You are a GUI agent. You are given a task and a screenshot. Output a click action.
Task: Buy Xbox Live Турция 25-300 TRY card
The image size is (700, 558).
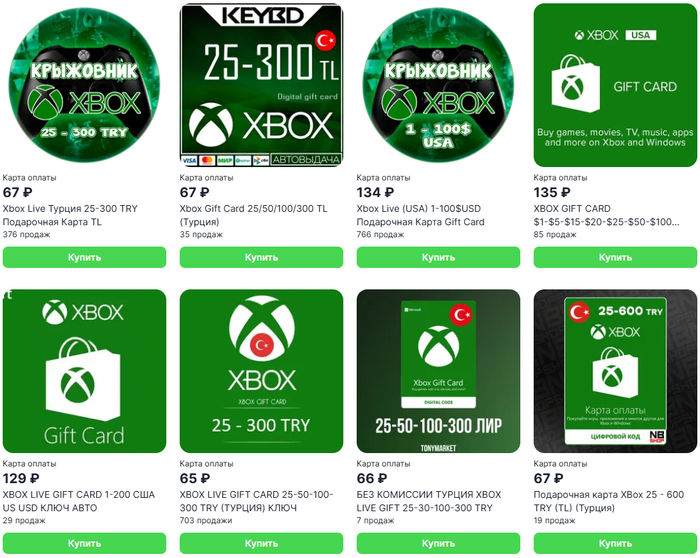coord(84,258)
